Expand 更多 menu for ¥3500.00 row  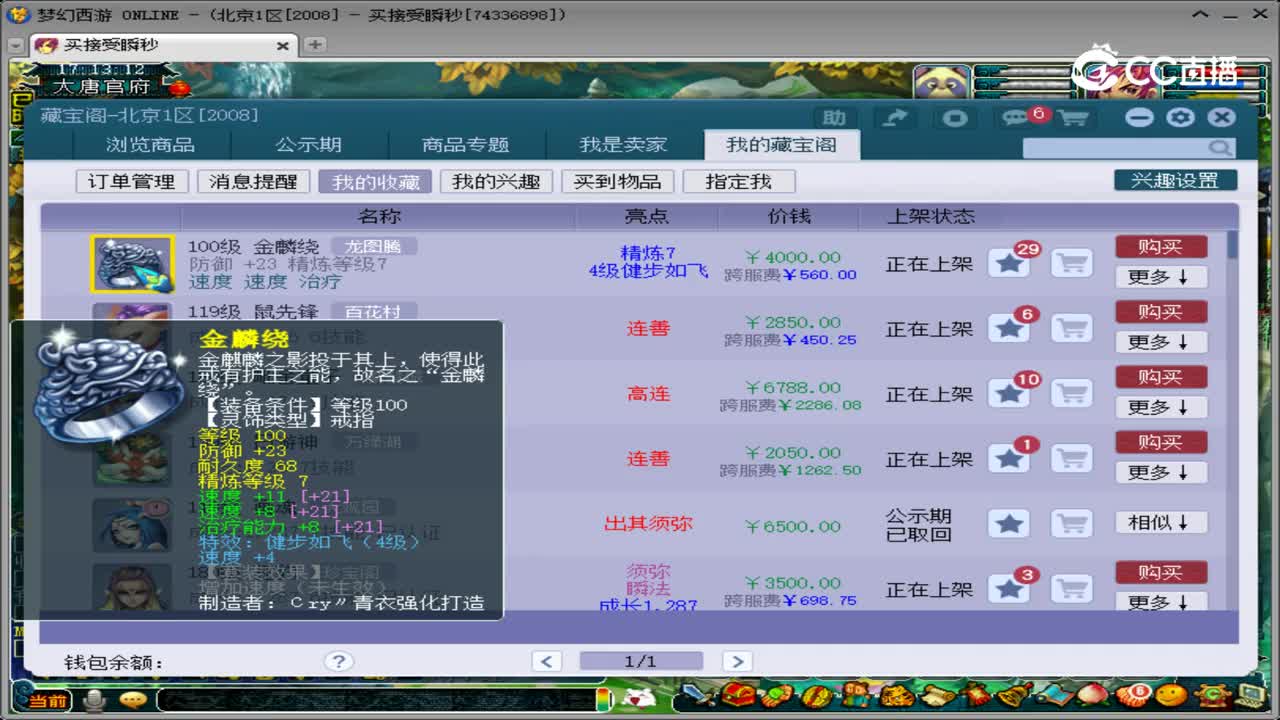click(x=1161, y=602)
